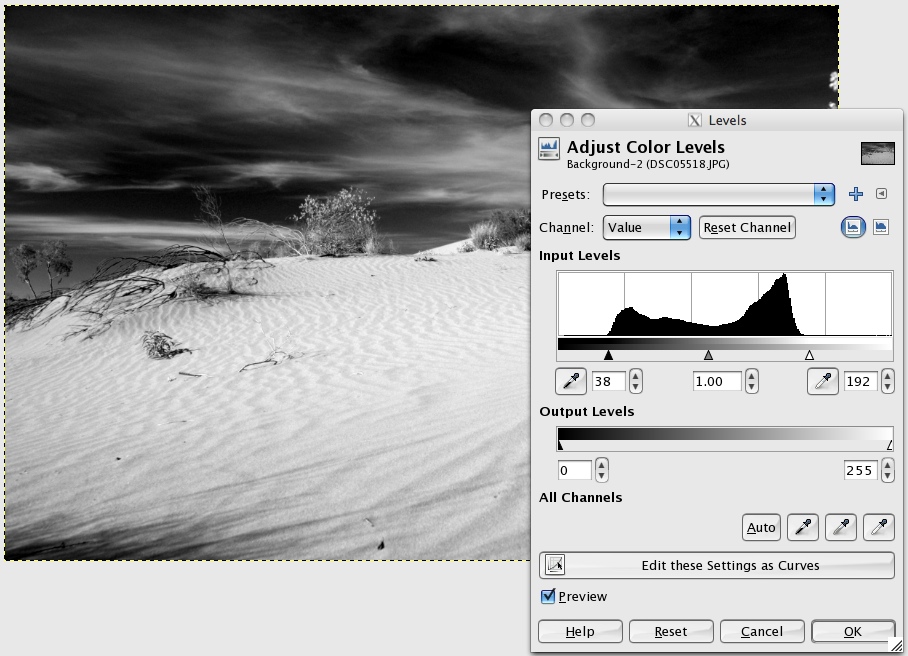908x656 pixels.
Task: Click the All Channels gray point eyedropper
Action: (x=841, y=527)
